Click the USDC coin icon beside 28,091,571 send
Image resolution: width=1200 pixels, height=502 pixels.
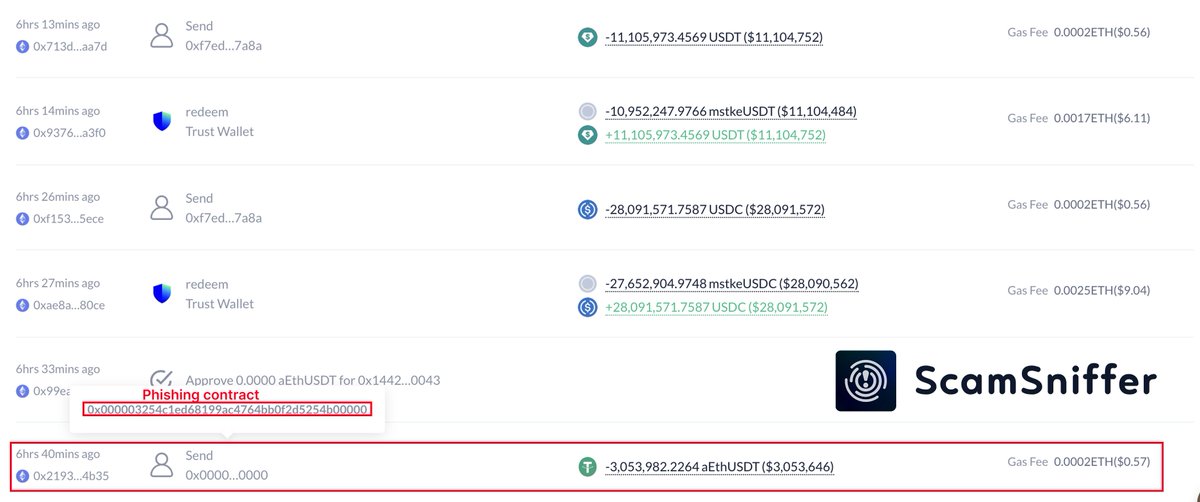point(587,210)
